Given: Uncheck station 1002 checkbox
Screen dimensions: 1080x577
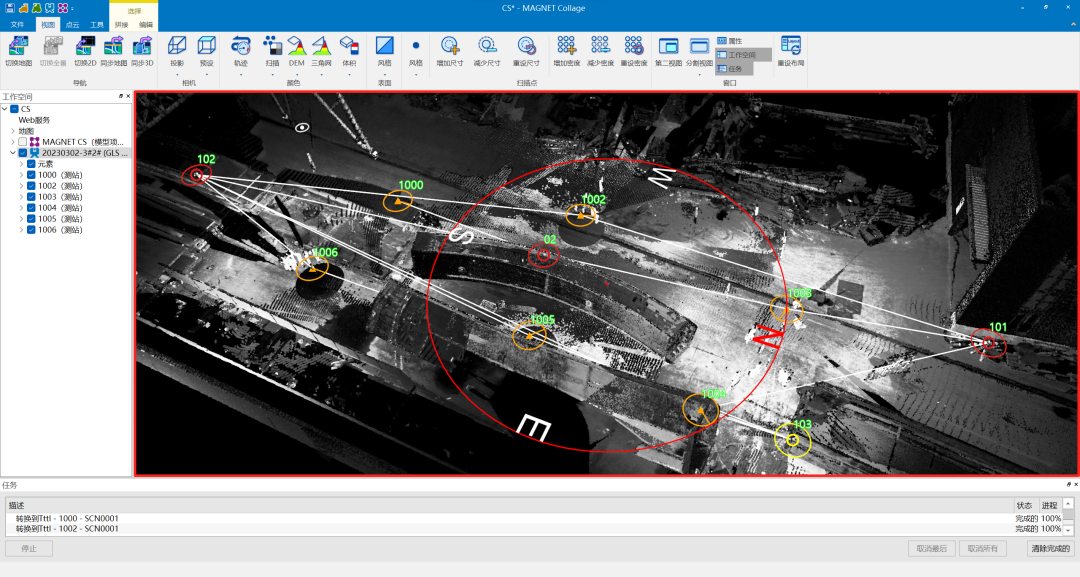Looking at the screenshot, I should pyautogui.click(x=31, y=186).
